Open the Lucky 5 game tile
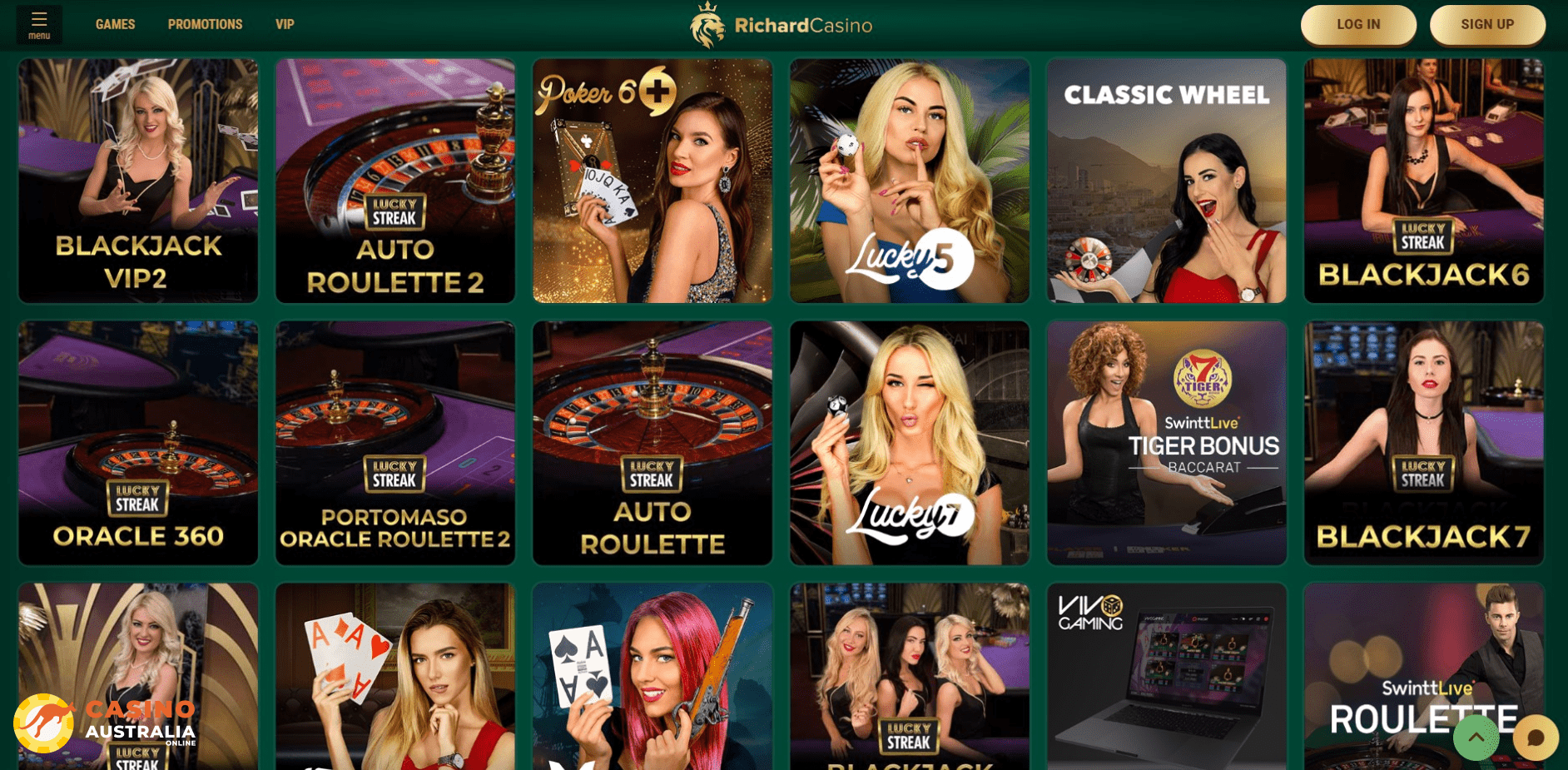 coord(910,181)
